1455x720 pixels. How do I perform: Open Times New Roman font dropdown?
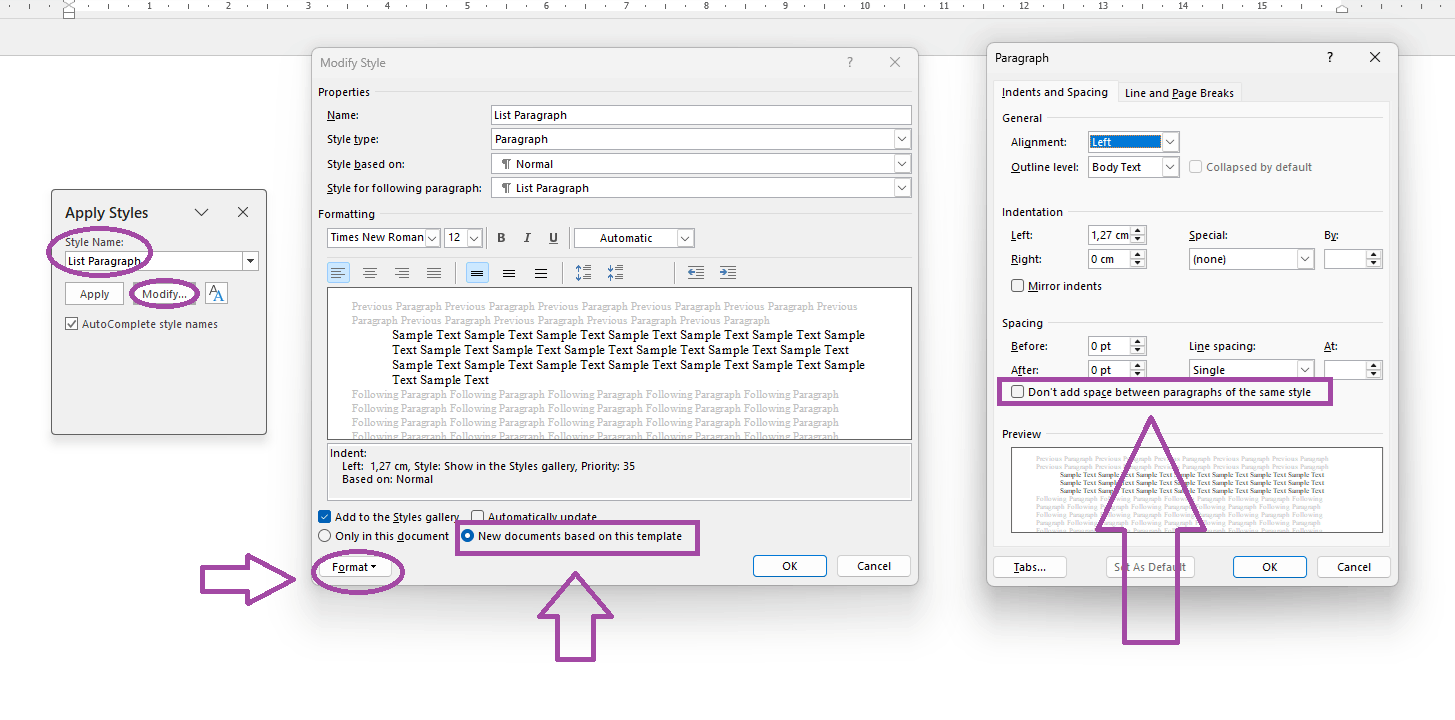pos(432,238)
